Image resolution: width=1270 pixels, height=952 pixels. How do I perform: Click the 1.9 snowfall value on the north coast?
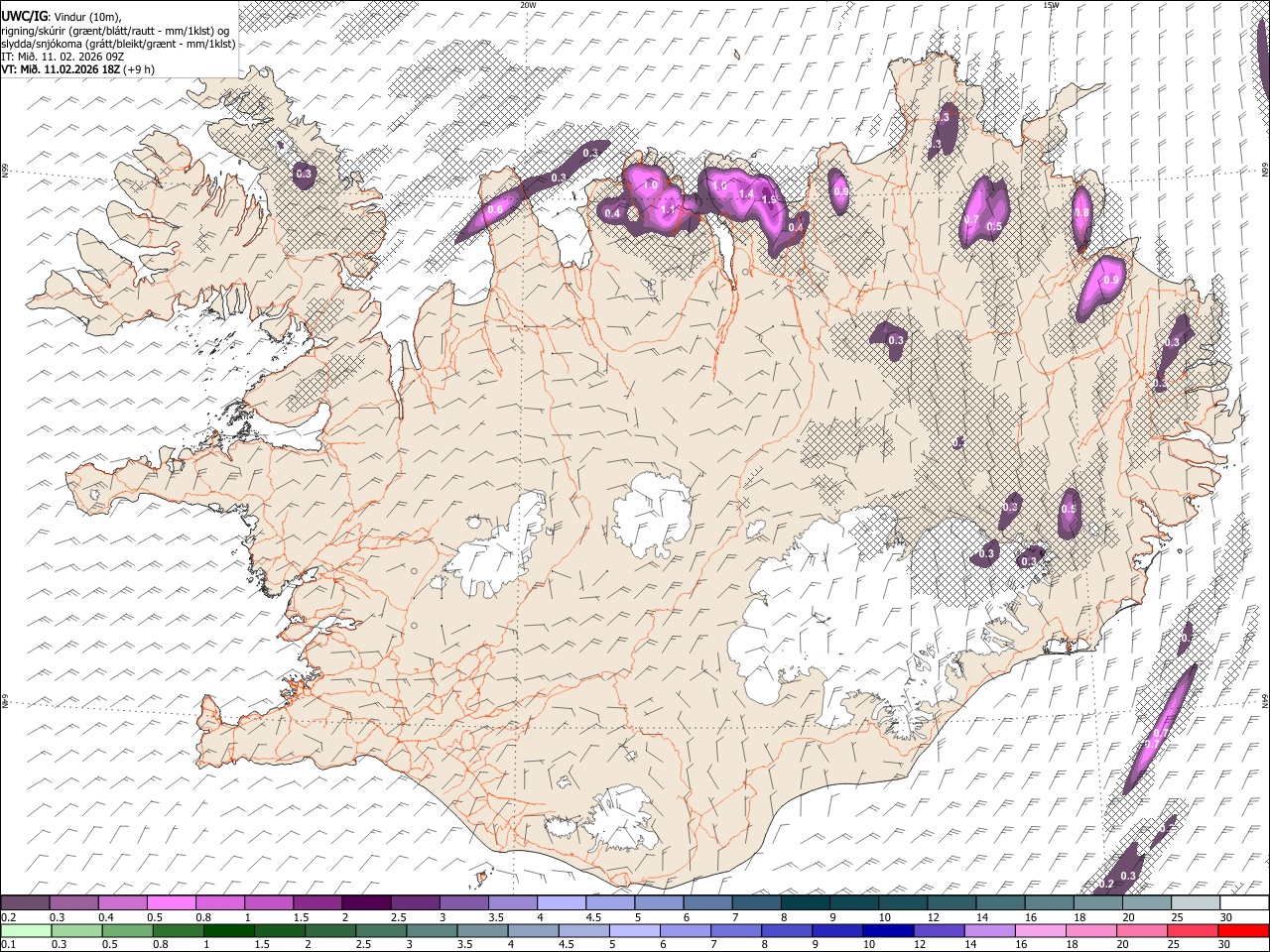tap(768, 199)
